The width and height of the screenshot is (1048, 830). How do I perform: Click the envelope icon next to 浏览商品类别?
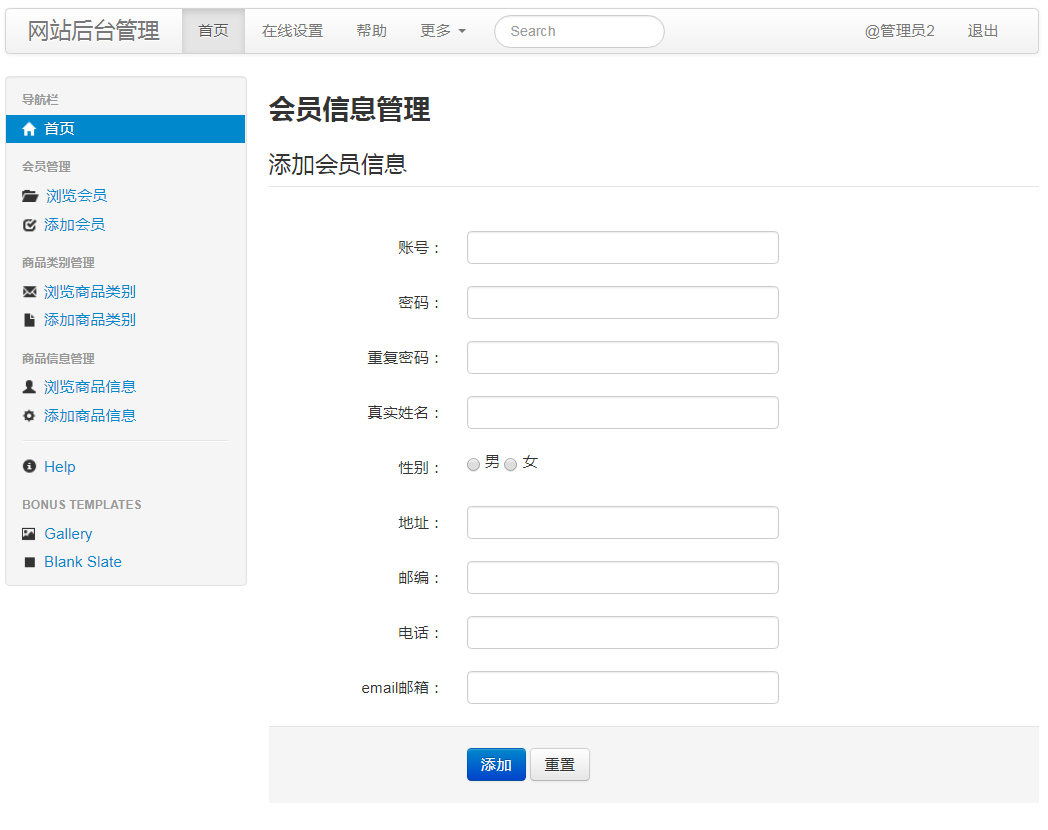29,291
